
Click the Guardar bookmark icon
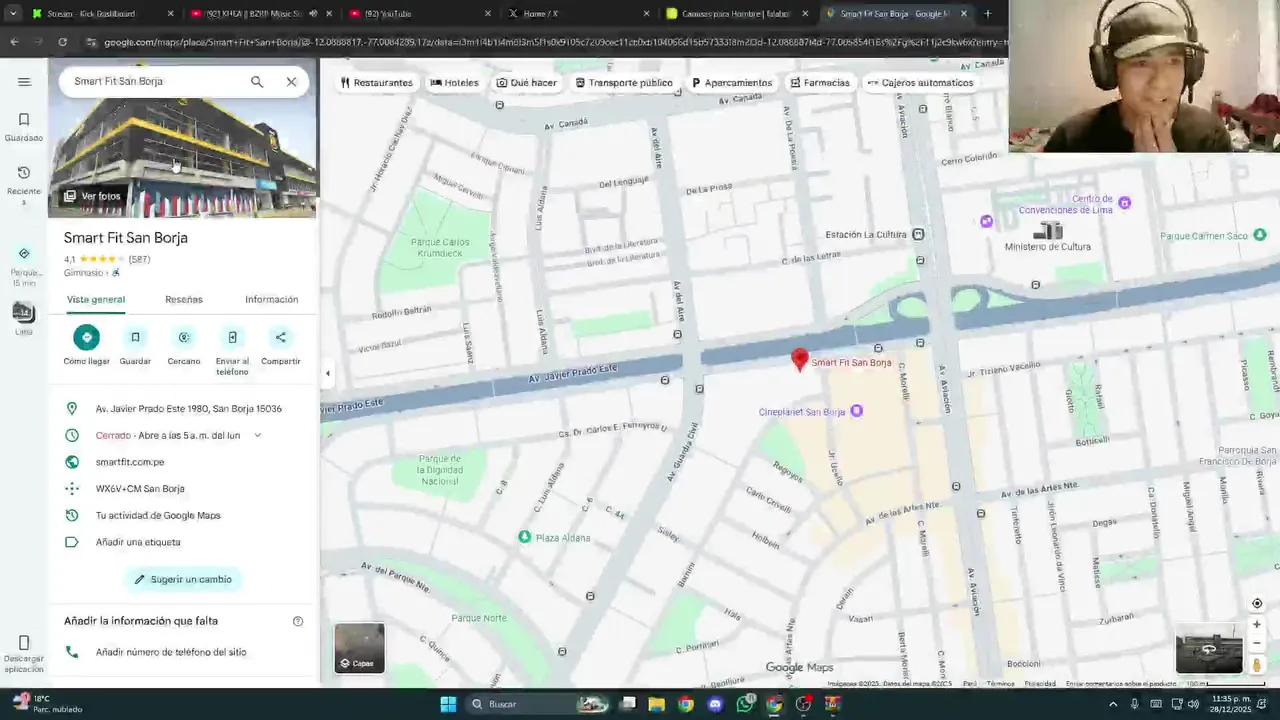[x=135, y=337]
